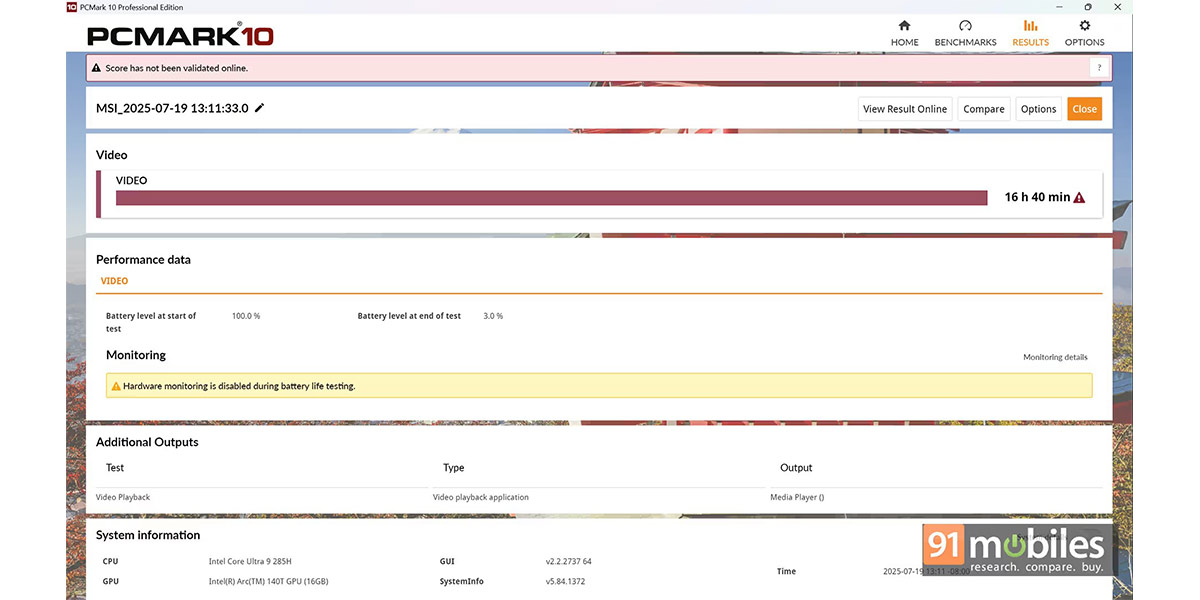Open the result Options button
Image resolution: width=1200 pixels, height=600 pixels.
tap(1038, 109)
